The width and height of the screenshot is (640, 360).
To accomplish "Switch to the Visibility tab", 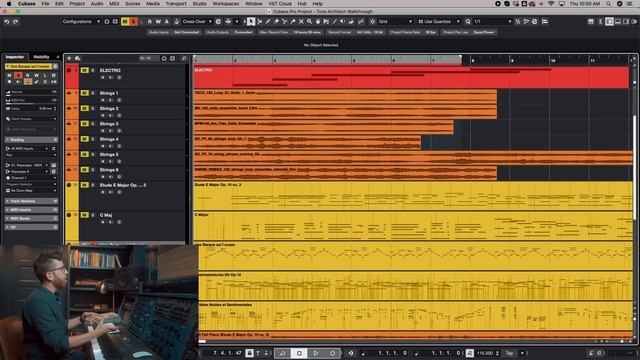I will click(x=41, y=57).
